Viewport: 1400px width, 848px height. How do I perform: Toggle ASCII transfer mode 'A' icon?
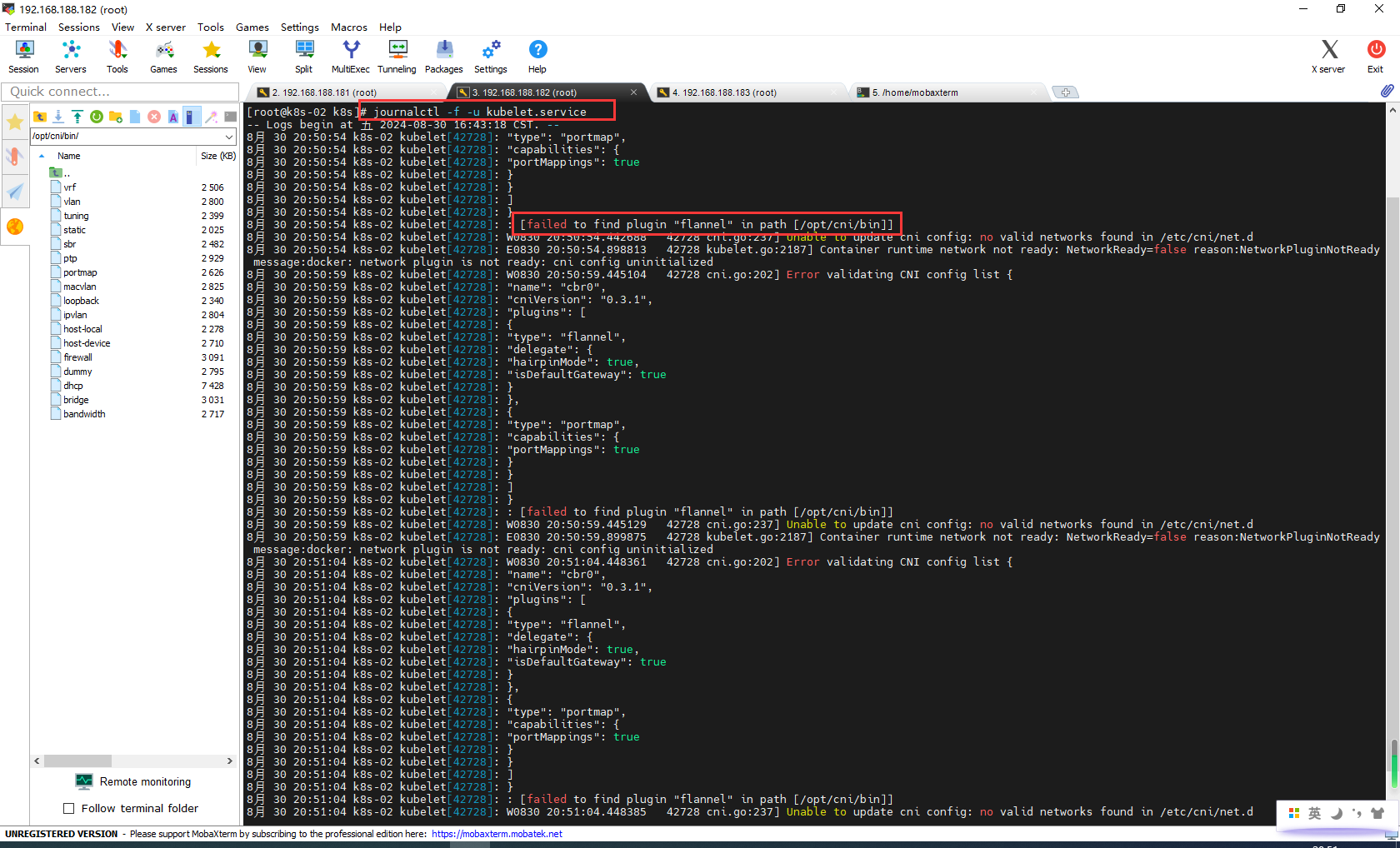pyautogui.click(x=173, y=117)
